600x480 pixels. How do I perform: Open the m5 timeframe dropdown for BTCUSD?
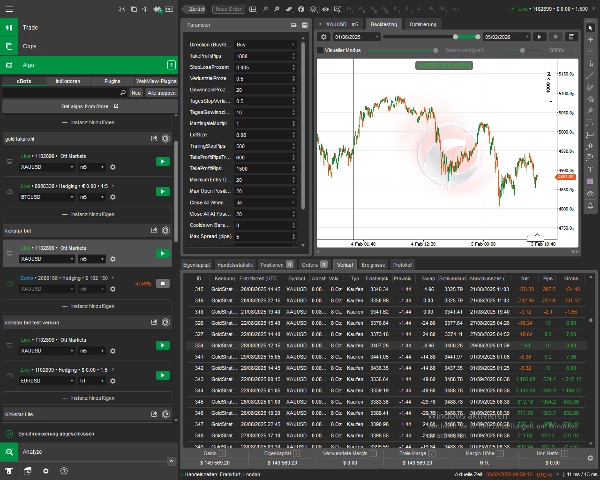(x=92, y=197)
